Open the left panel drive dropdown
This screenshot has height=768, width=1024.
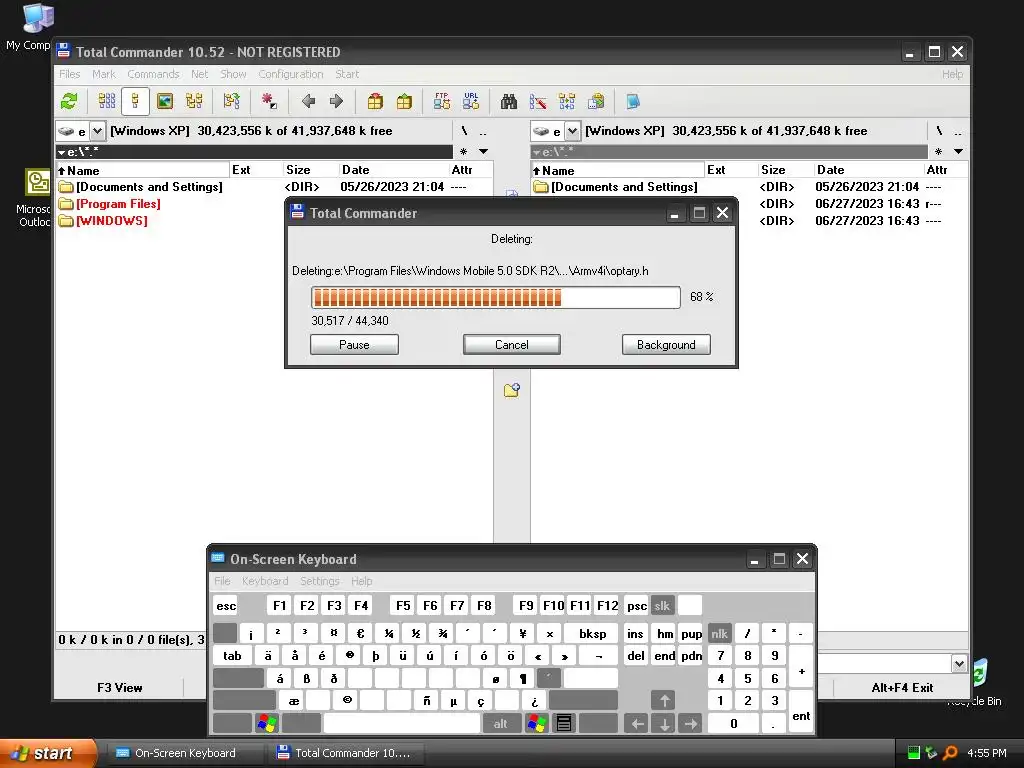tap(97, 131)
